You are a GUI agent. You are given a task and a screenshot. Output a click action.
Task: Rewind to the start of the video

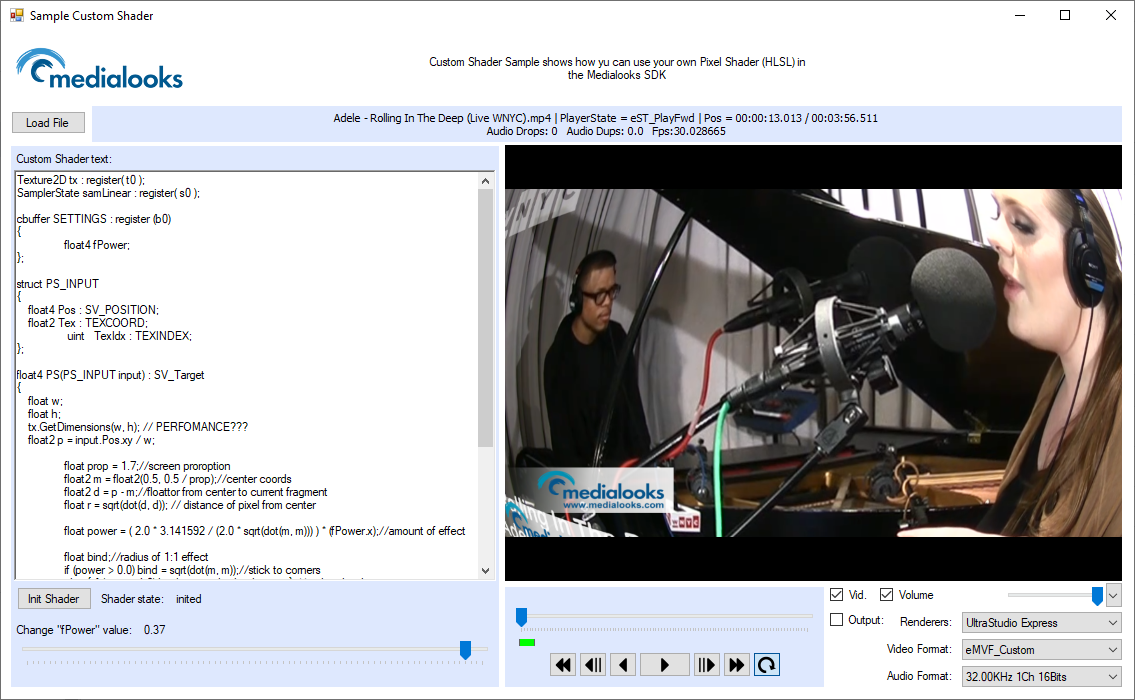[563, 665]
